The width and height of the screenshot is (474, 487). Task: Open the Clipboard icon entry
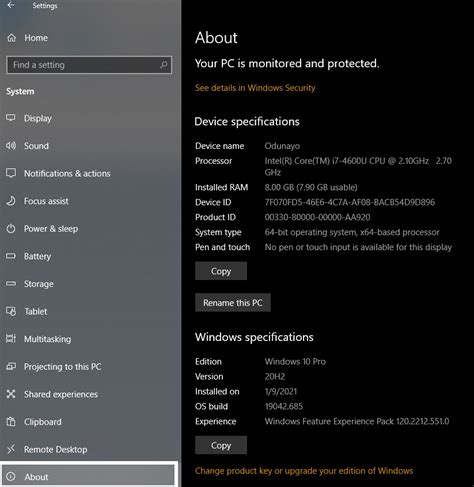click(x=11, y=422)
